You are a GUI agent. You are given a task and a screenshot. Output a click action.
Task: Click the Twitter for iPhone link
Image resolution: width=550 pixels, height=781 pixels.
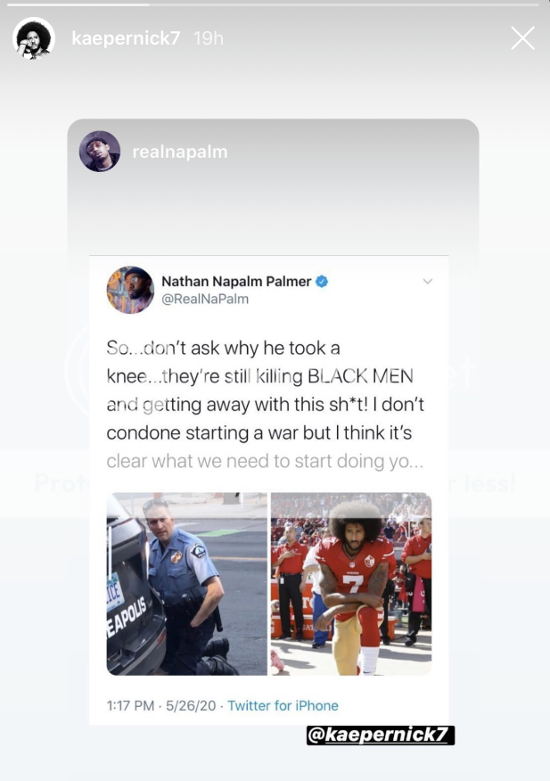pos(283,706)
